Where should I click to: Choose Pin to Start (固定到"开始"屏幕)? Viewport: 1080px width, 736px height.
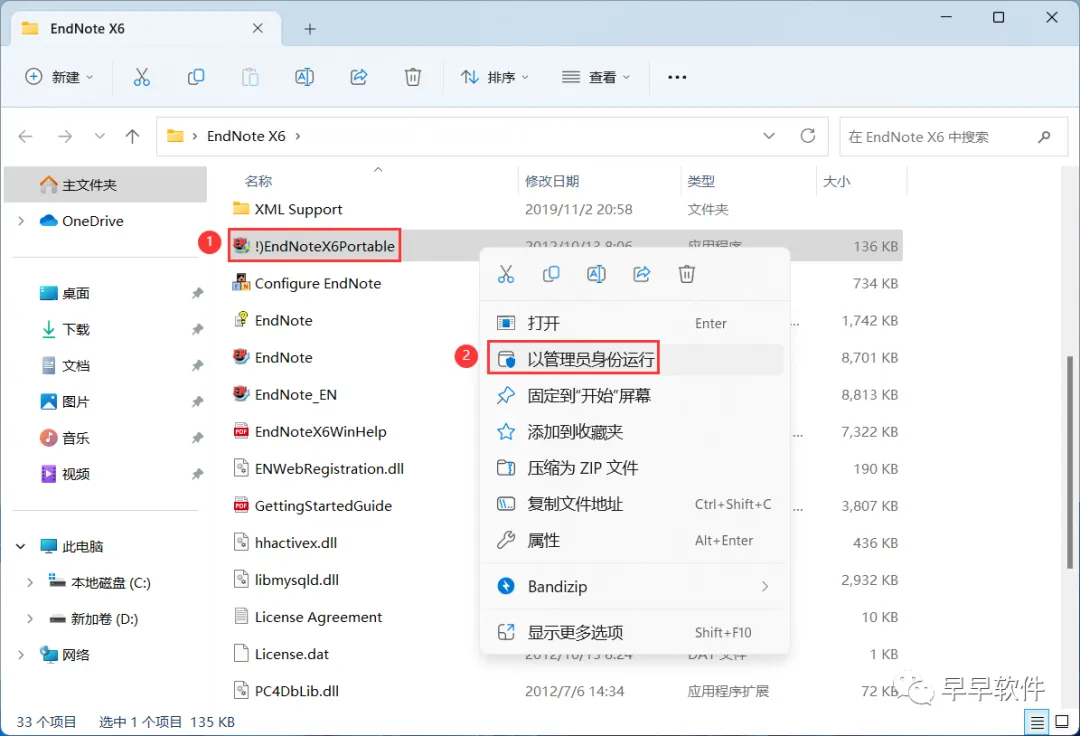(x=634, y=395)
